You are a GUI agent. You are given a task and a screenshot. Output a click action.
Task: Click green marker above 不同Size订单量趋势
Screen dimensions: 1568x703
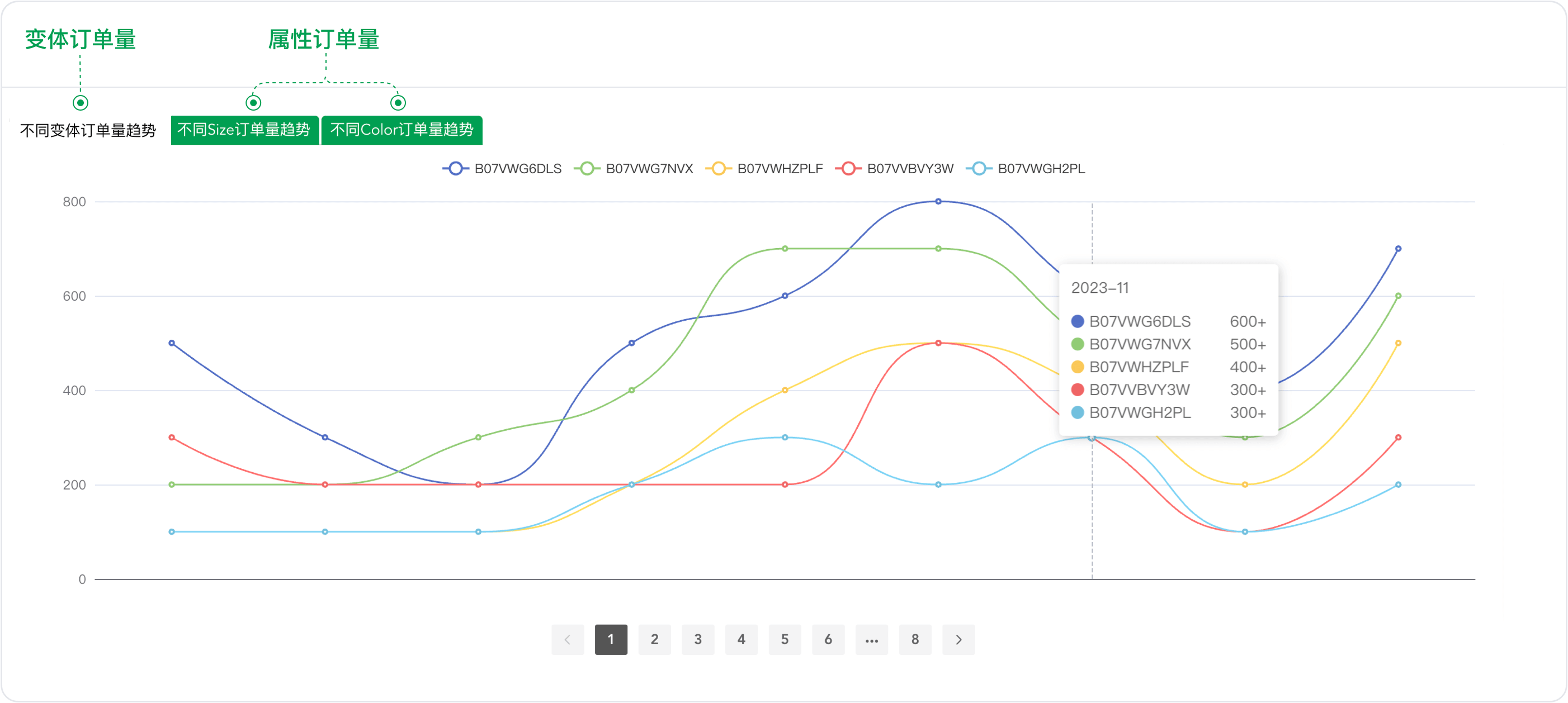click(x=253, y=102)
